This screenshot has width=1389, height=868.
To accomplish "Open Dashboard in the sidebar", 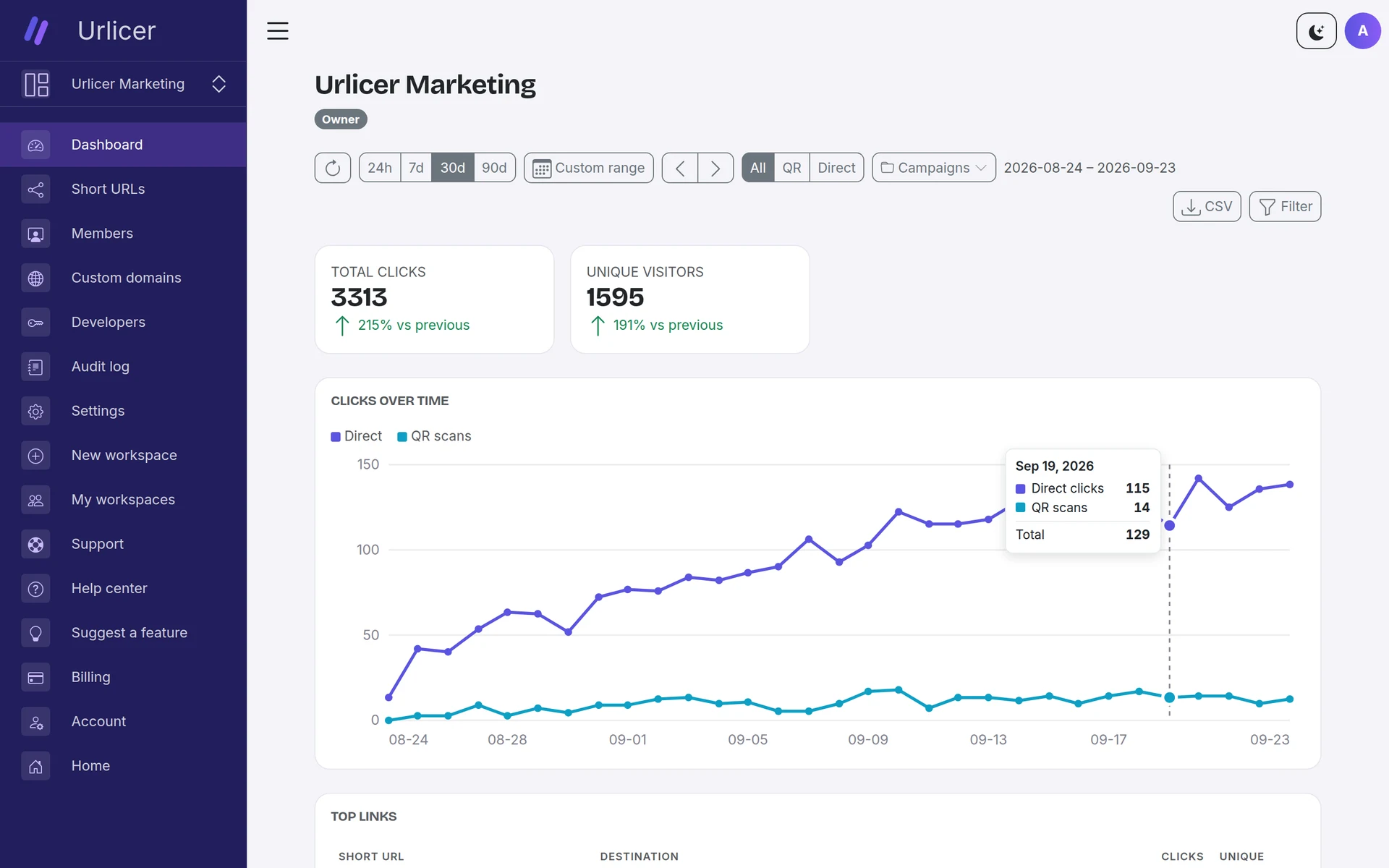I will click(x=123, y=145).
